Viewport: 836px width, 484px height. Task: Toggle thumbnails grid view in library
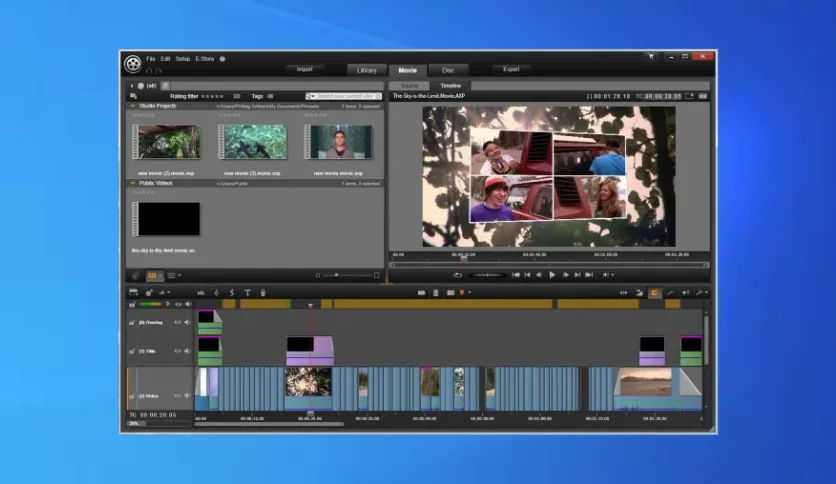tap(152, 276)
